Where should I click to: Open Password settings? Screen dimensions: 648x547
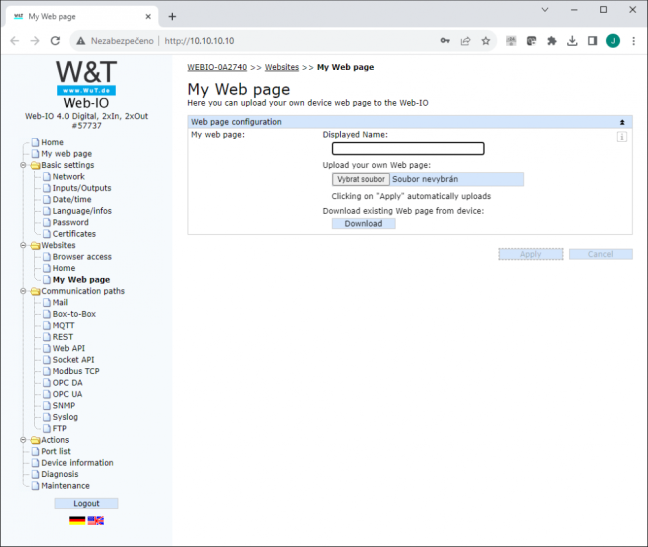pos(70,222)
